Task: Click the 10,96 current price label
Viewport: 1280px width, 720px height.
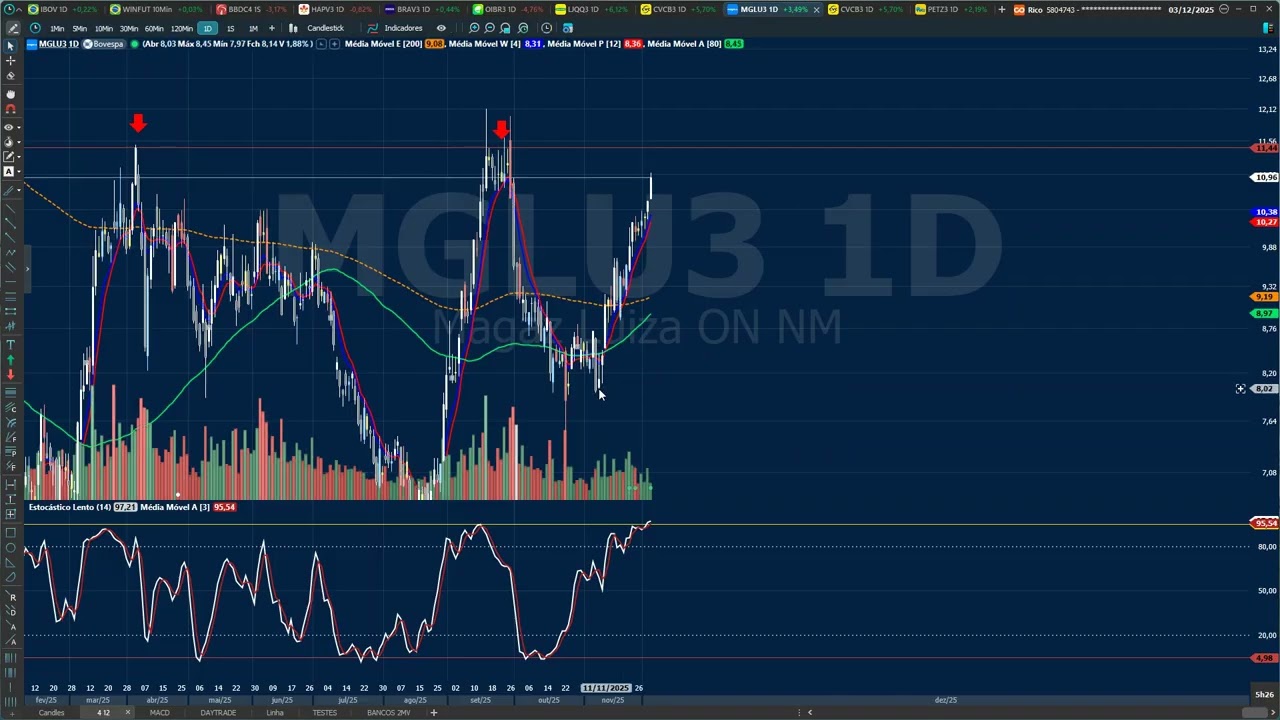Action: 1265,177
